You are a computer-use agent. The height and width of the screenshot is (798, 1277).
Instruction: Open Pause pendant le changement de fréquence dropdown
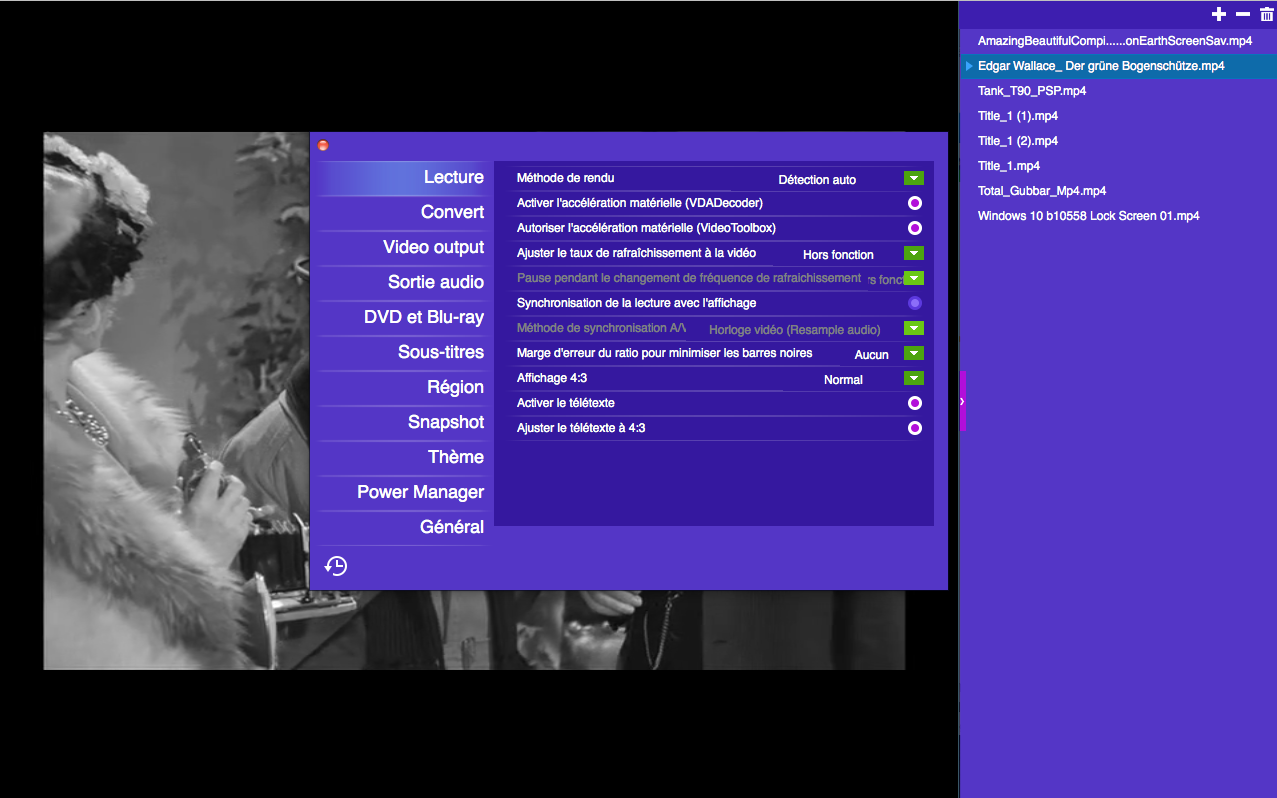click(x=913, y=278)
